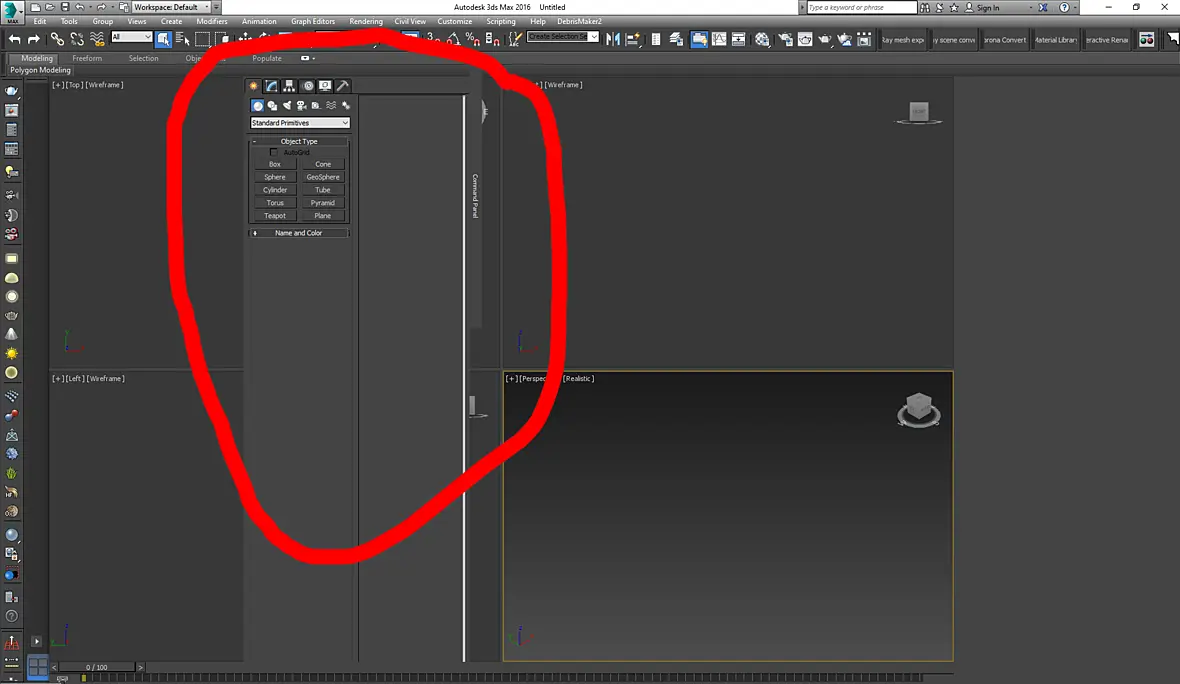Open the Curve Editor icon
The width and height of the screenshot is (1180, 684).
(x=719, y=39)
